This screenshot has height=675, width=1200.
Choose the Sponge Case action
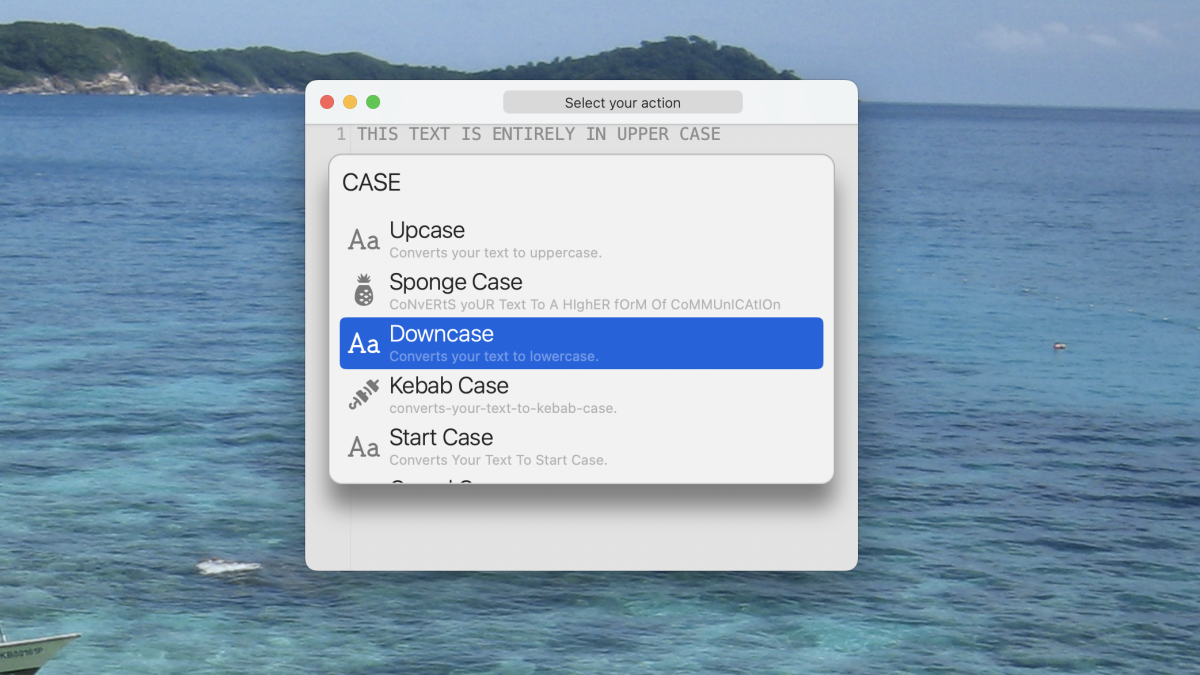tap(581, 292)
